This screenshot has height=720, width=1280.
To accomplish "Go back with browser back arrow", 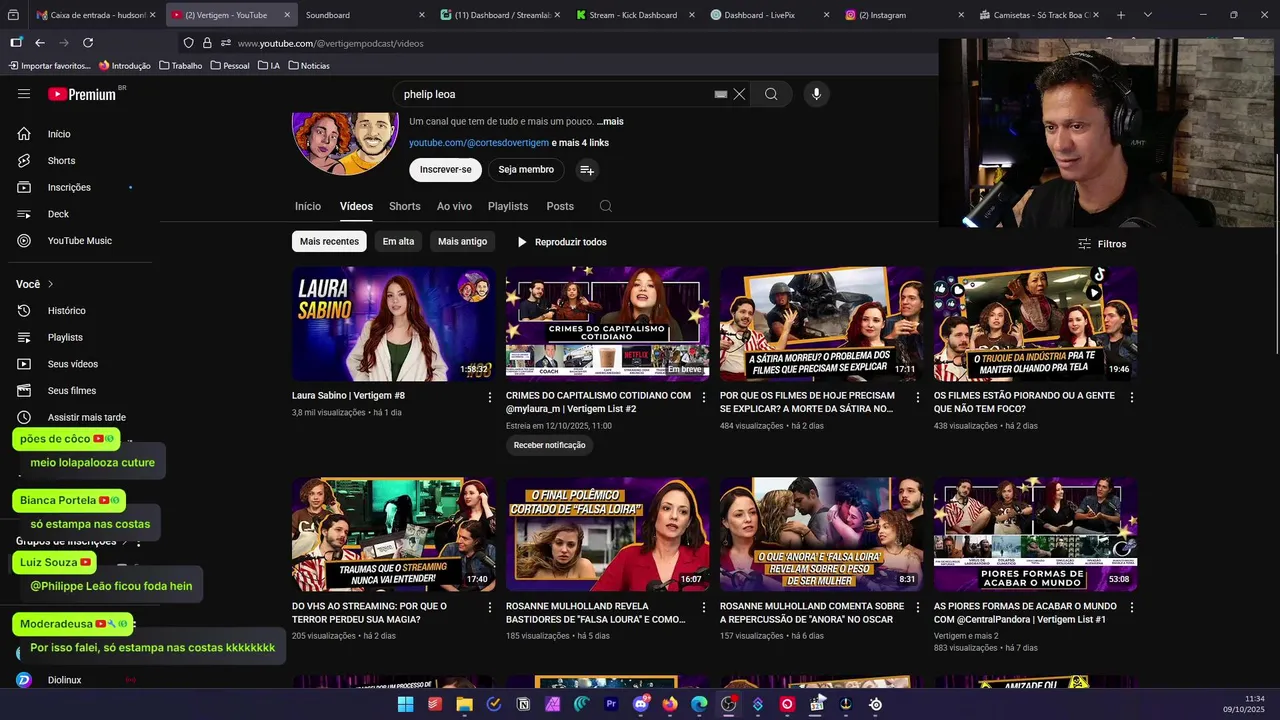I will 40,43.
